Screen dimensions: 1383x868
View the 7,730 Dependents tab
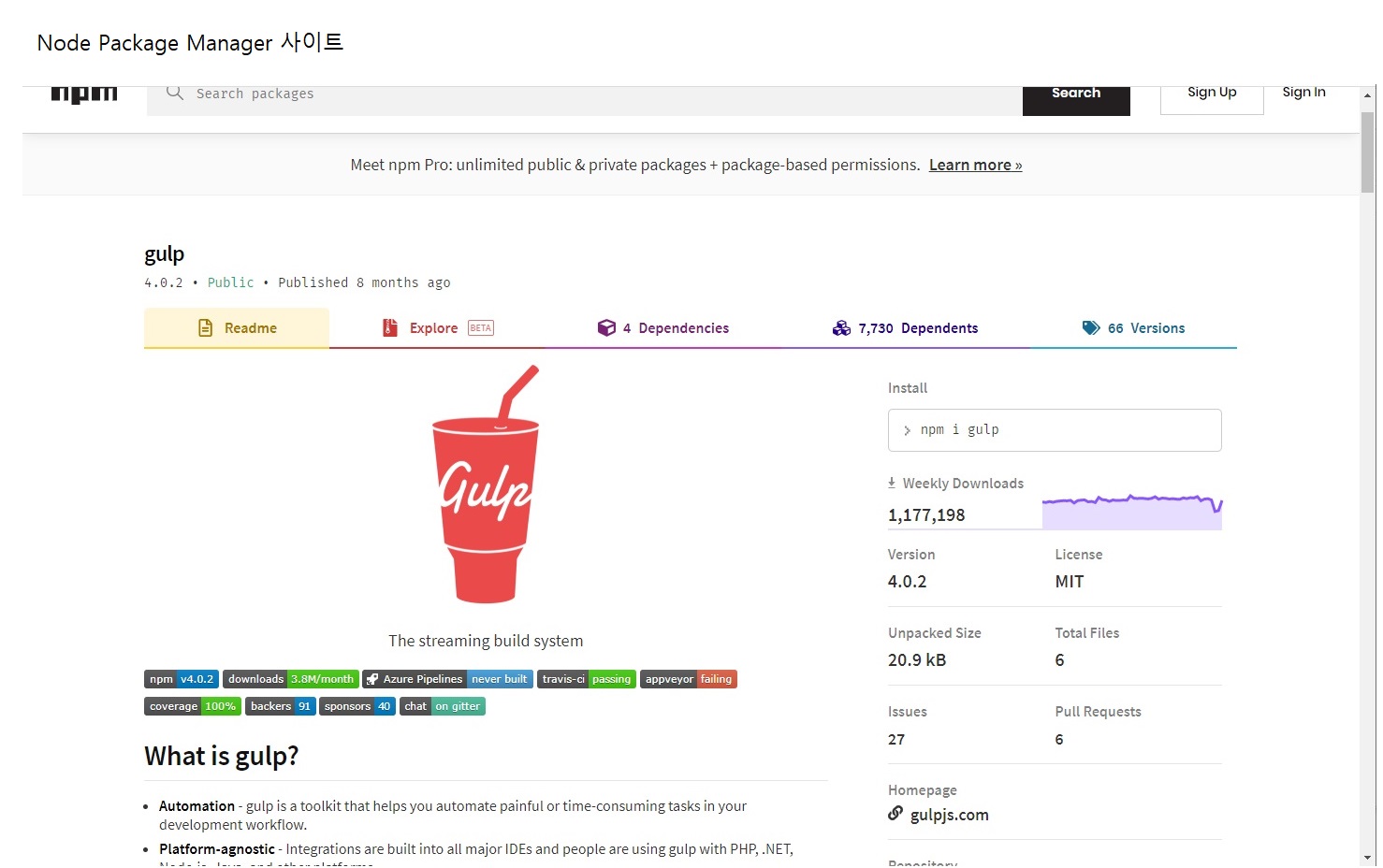pyautogui.click(x=905, y=328)
